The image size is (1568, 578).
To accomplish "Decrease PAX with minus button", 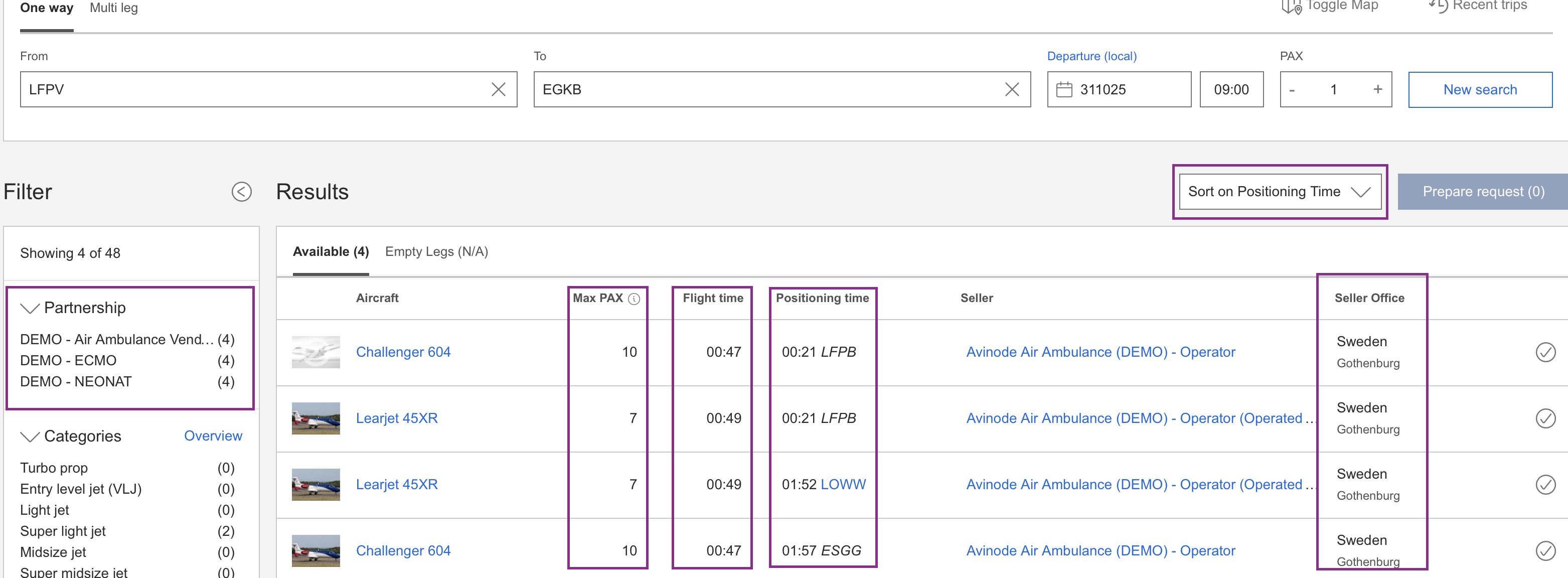I will tap(1292, 89).
